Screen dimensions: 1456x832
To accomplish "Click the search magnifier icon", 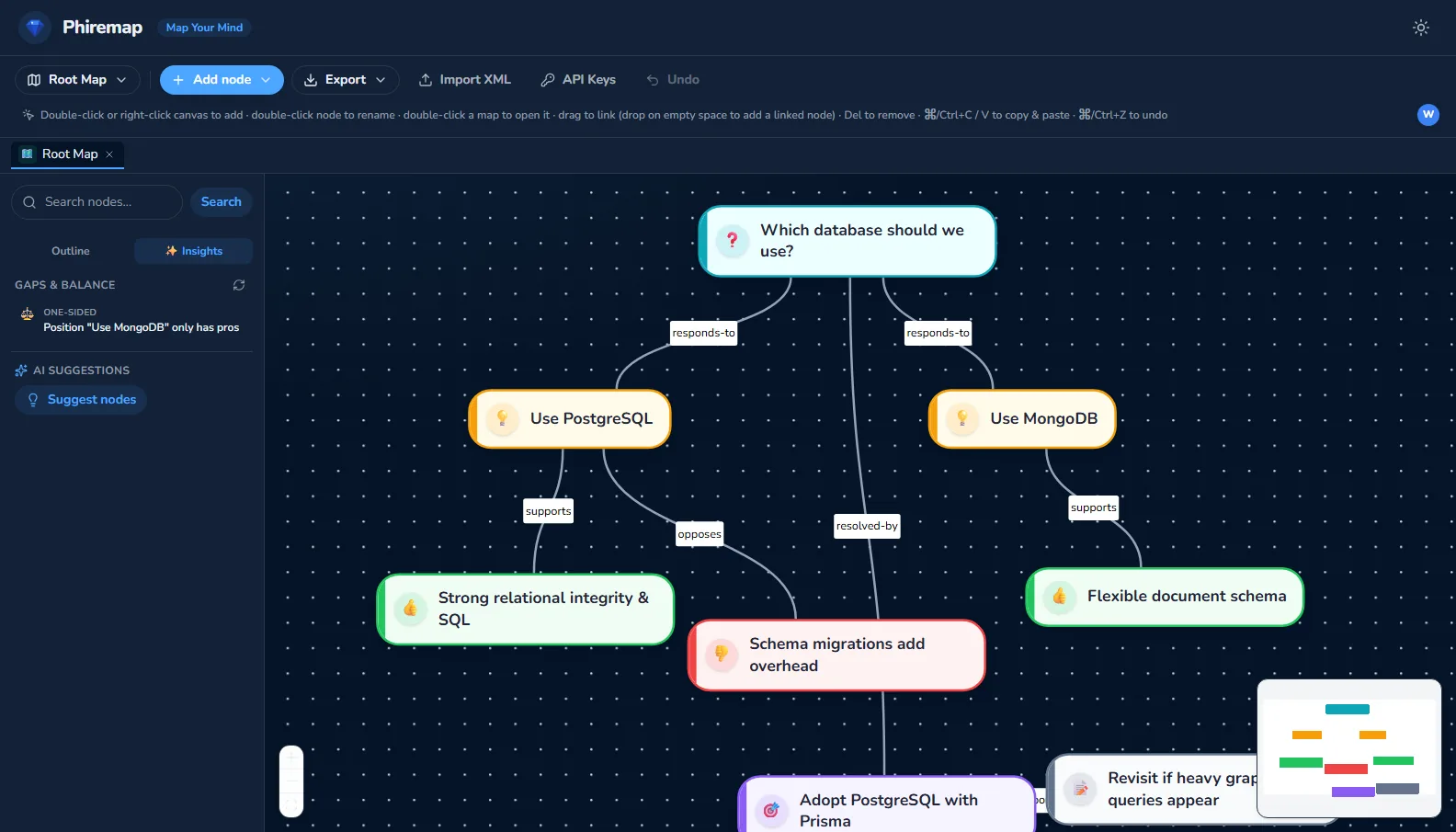I will pos(29,202).
